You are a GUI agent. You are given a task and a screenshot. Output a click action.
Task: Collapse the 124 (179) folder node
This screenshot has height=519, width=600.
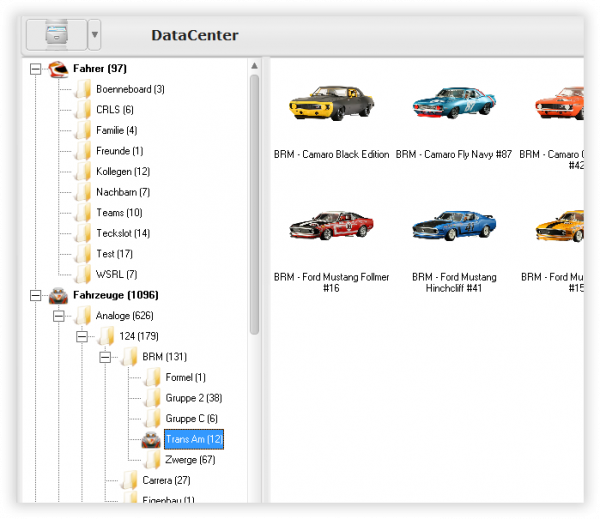(x=82, y=337)
